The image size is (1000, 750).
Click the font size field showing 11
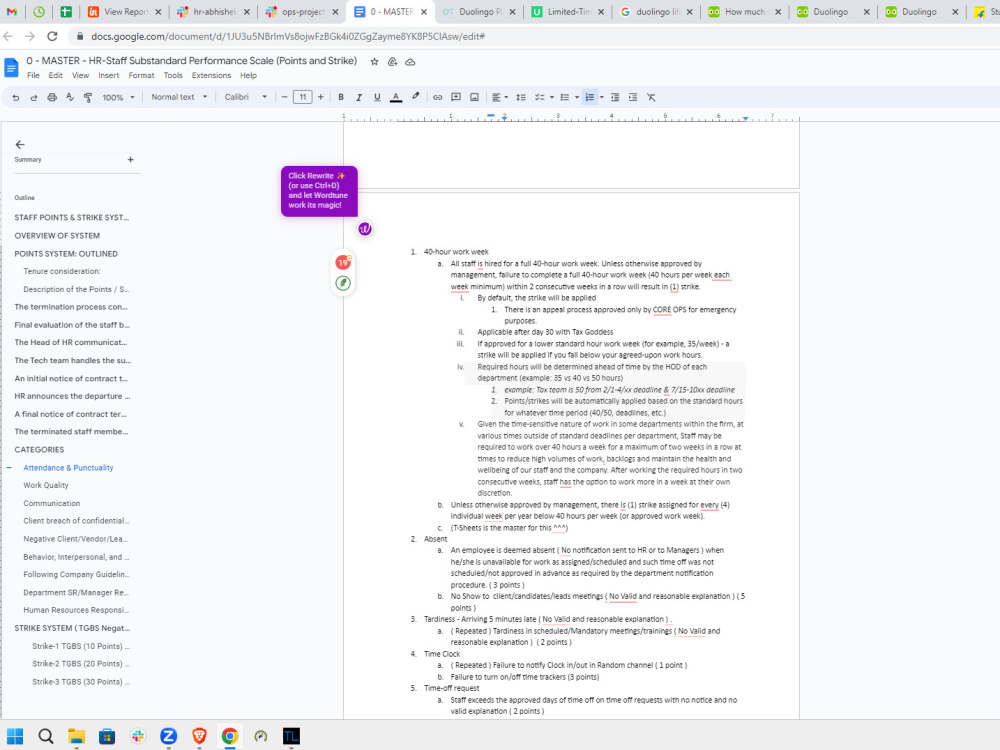[x=302, y=98]
